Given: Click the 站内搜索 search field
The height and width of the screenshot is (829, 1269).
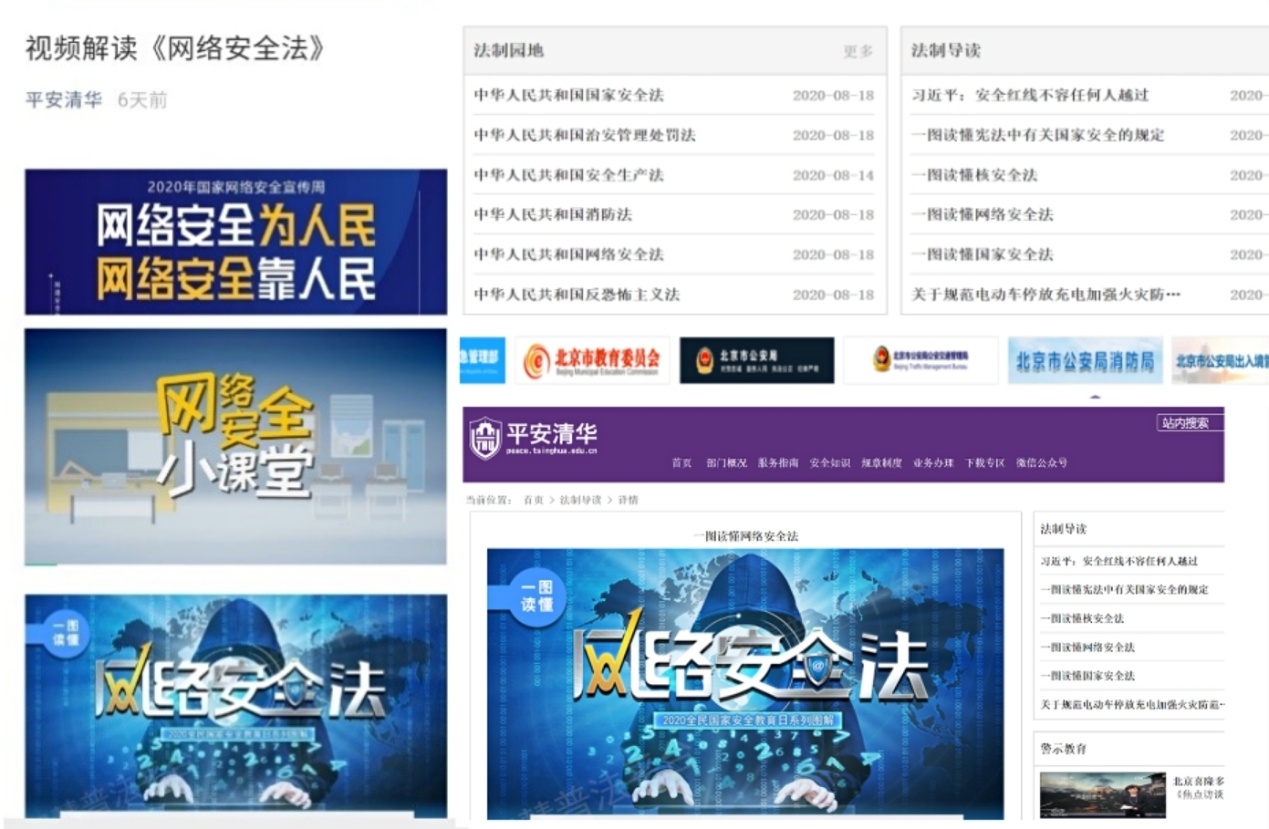Looking at the screenshot, I should pyautogui.click(x=1189, y=423).
